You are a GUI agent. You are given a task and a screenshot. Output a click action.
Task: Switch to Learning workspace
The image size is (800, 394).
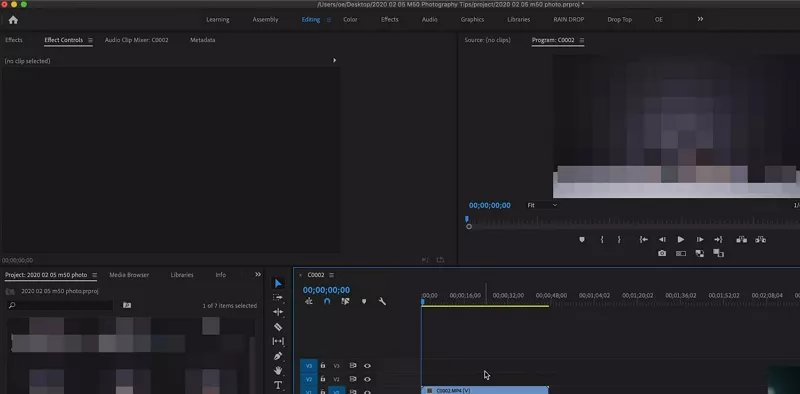(x=218, y=19)
